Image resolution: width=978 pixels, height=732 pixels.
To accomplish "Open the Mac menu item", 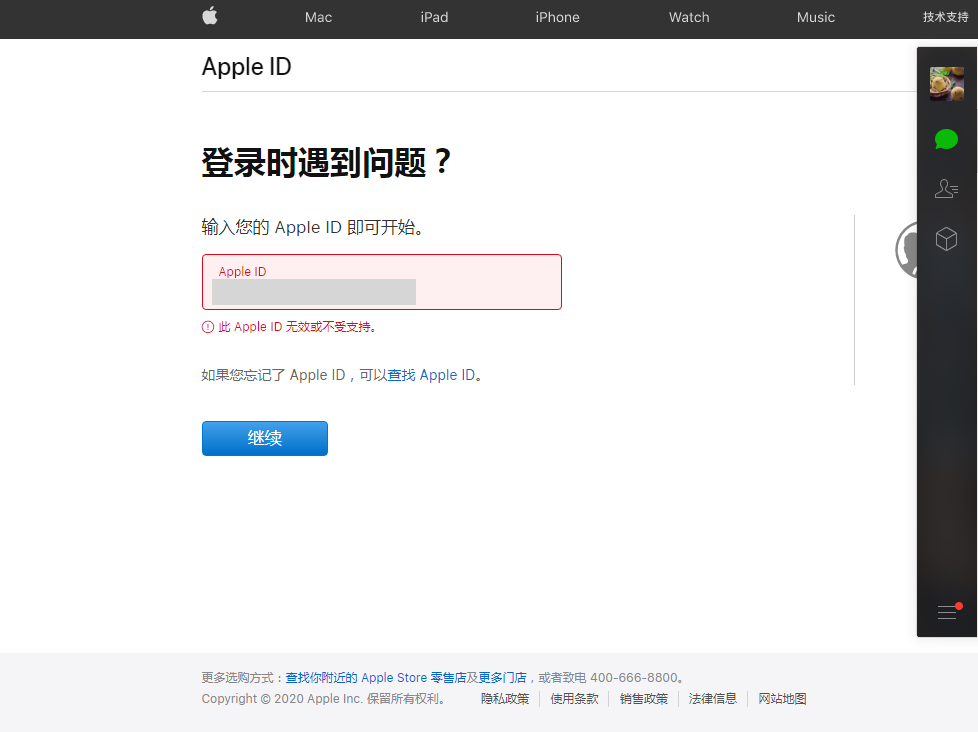I will (318, 17).
